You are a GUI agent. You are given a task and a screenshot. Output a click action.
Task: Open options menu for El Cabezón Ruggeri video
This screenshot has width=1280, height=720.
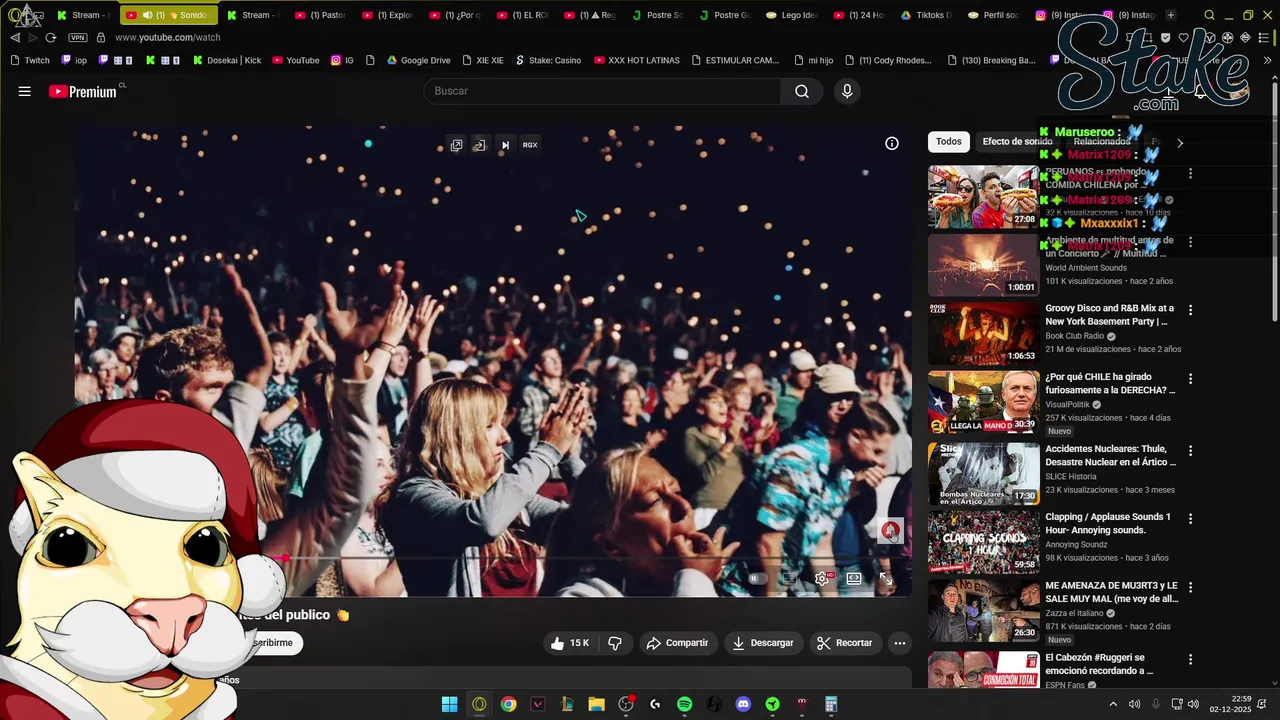pyautogui.click(x=1190, y=660)
